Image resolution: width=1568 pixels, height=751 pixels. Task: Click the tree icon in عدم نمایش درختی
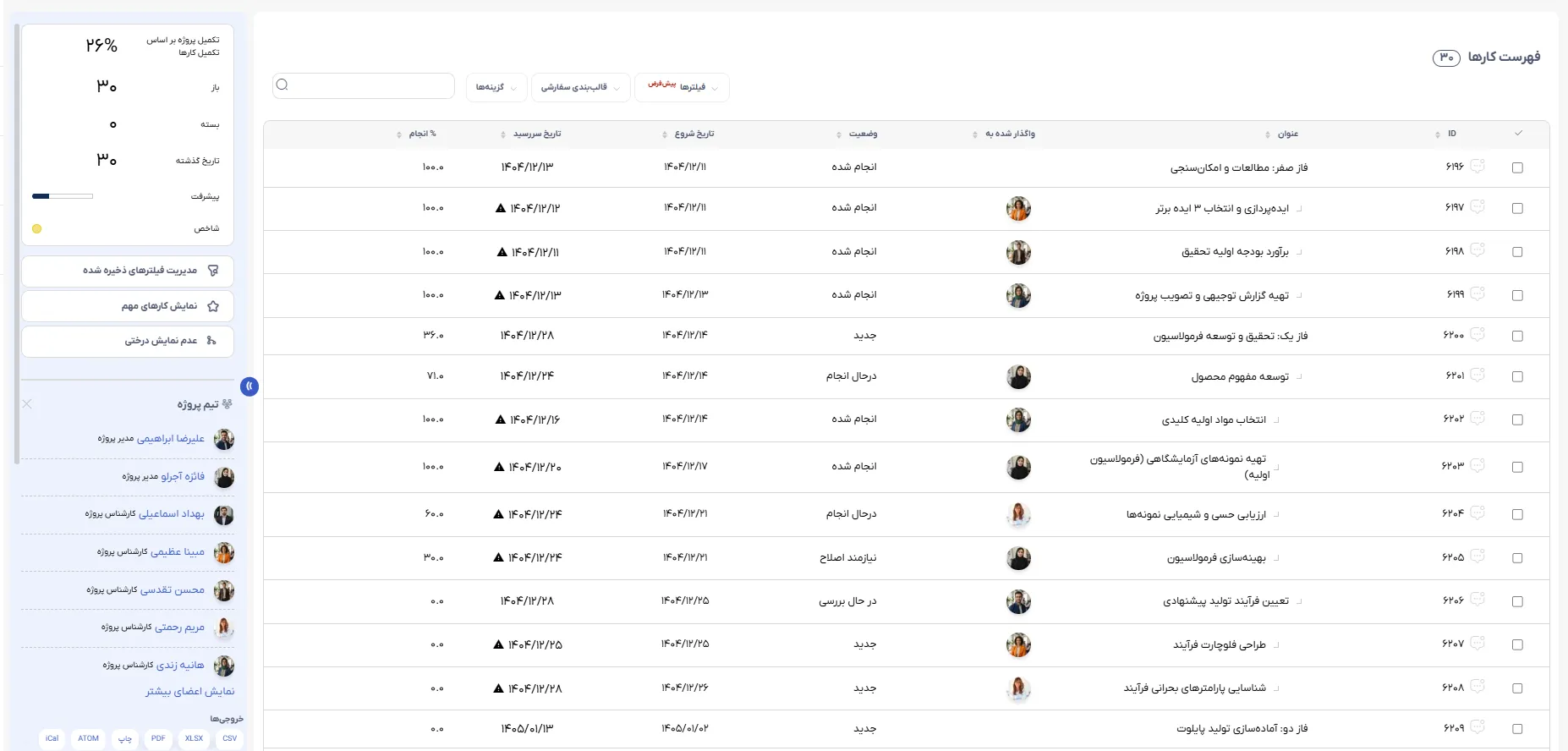(x=211, y=341)
